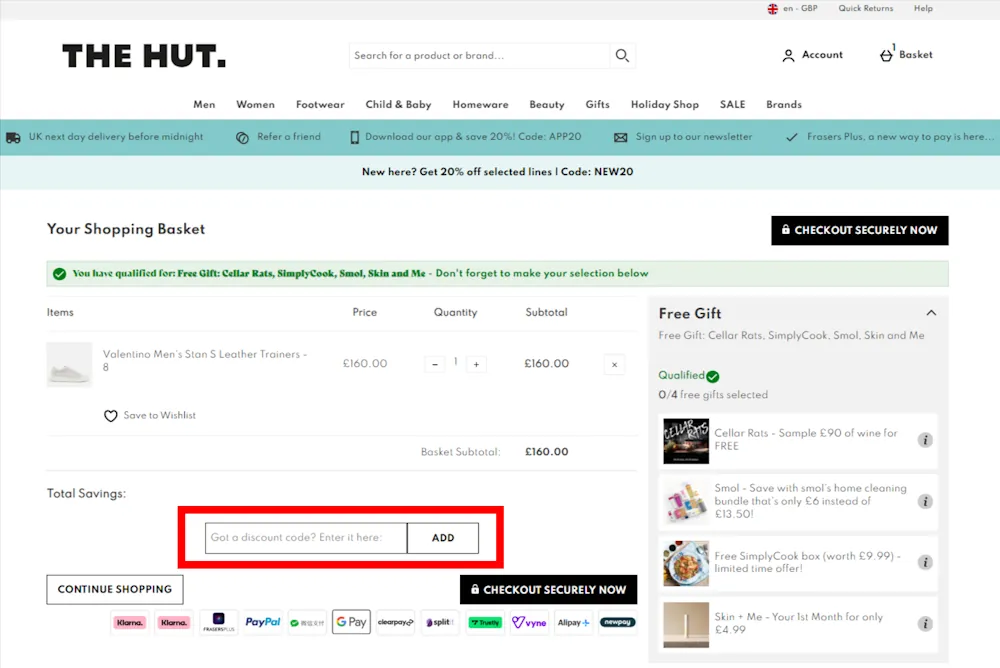Click the search magnifier icon
This screenshot has width=1000, height=668.
(x=622, y=56)
